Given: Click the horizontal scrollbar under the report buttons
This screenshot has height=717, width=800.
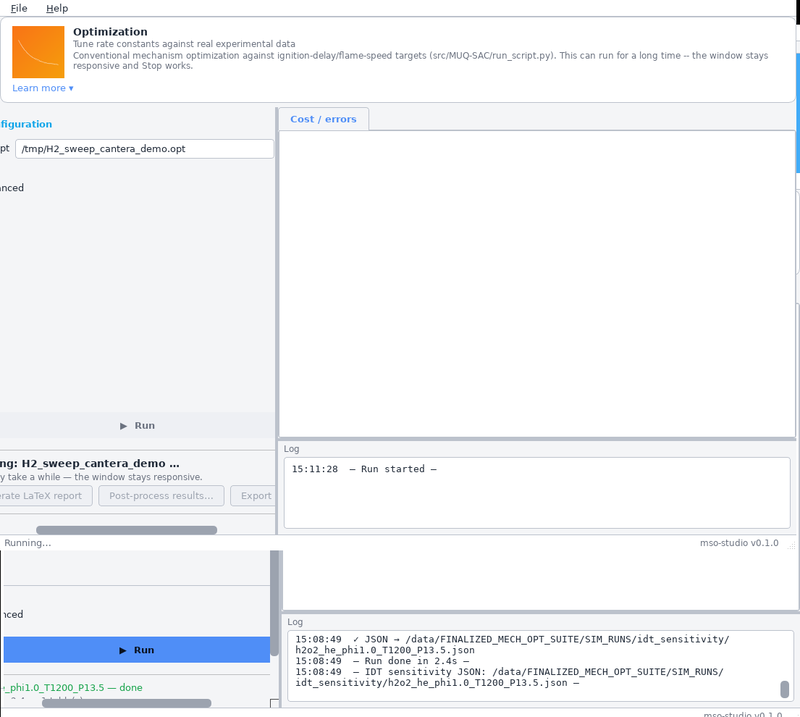Looking at the screenshot, I should point(127,530).
